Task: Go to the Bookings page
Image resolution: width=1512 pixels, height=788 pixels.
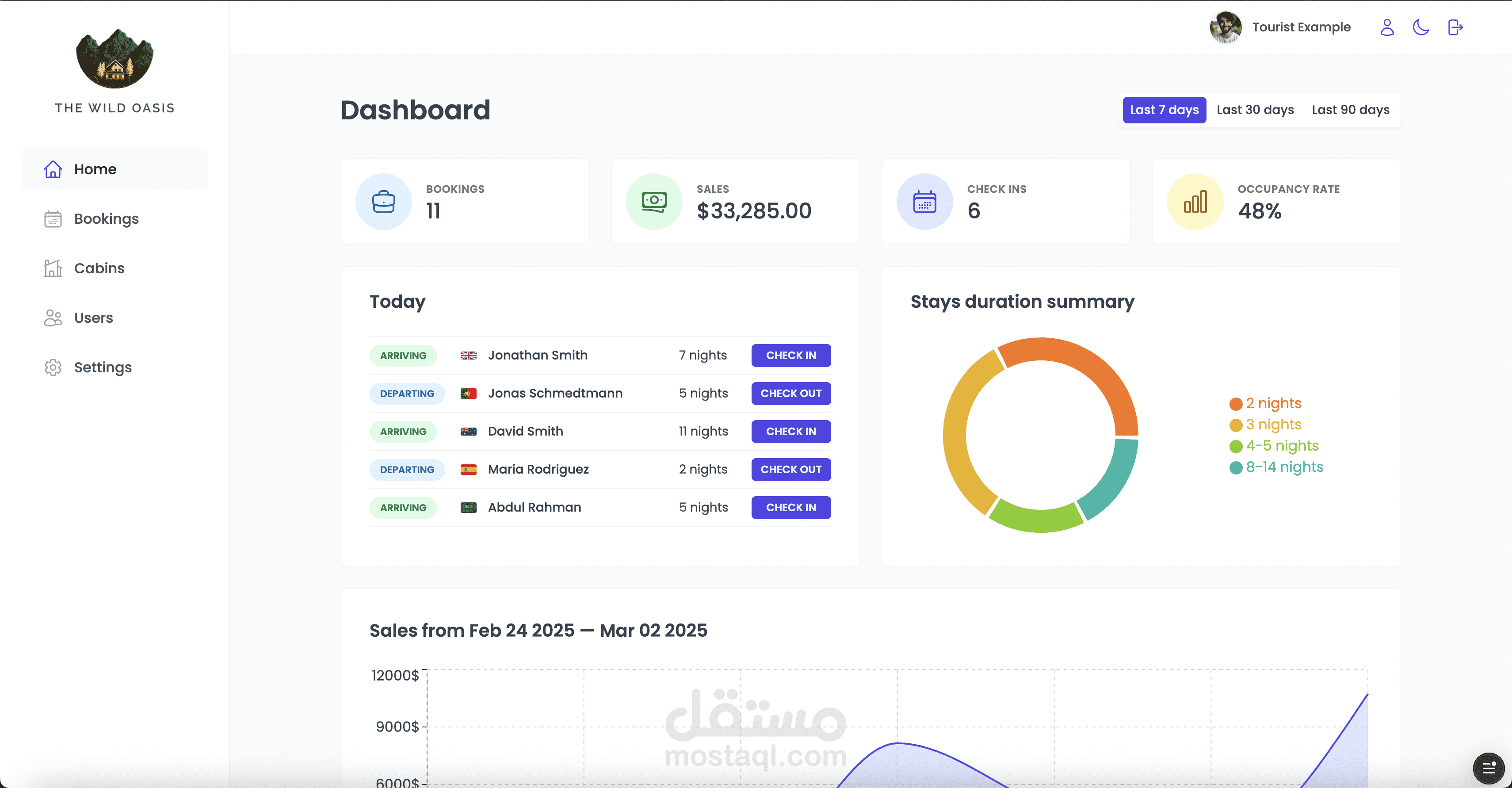Action: [x=115, y=218]
